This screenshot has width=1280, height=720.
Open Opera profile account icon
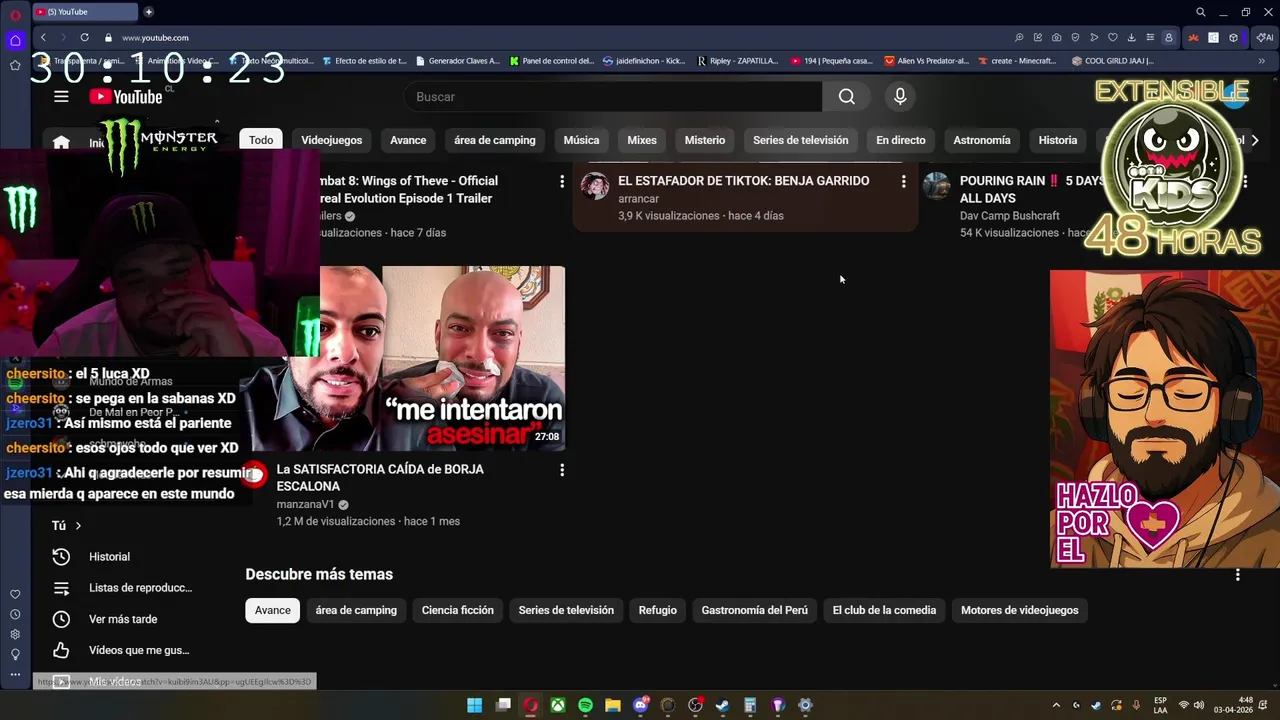[1168, 38]
